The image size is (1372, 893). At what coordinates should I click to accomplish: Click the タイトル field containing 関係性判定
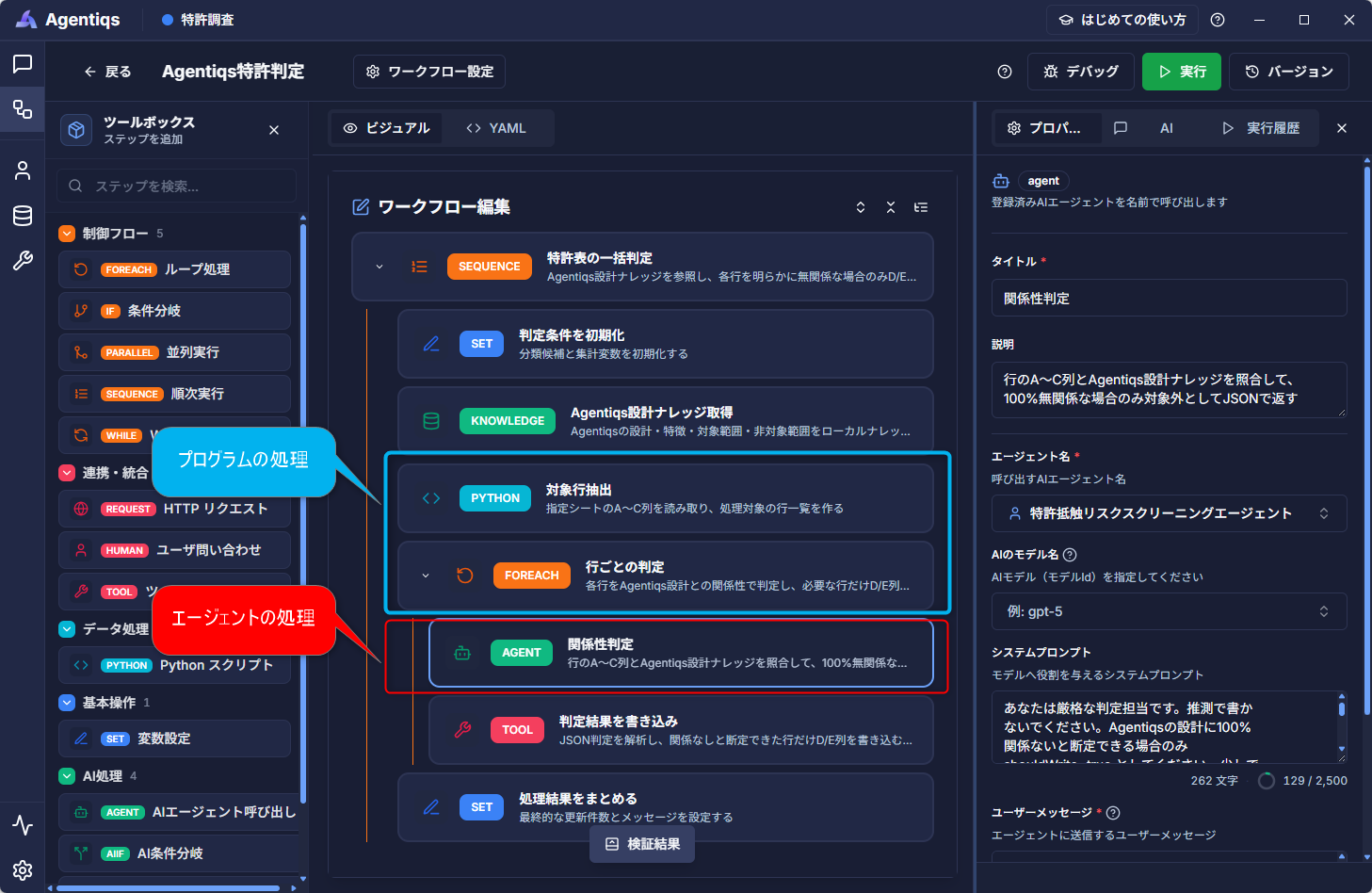[1169, 298]
